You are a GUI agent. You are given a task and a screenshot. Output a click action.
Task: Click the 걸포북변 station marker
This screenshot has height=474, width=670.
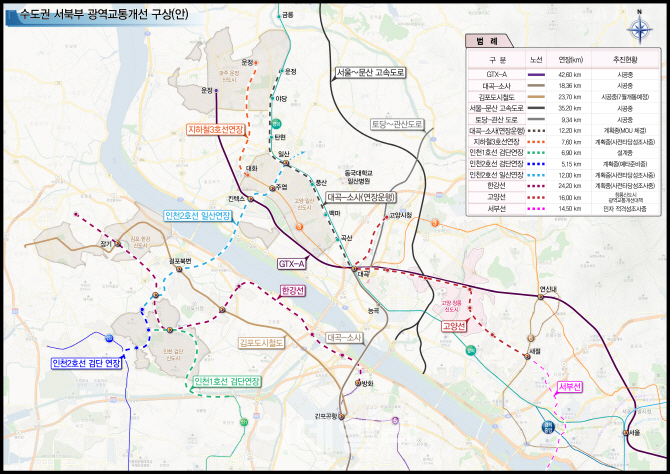point(180,271)
